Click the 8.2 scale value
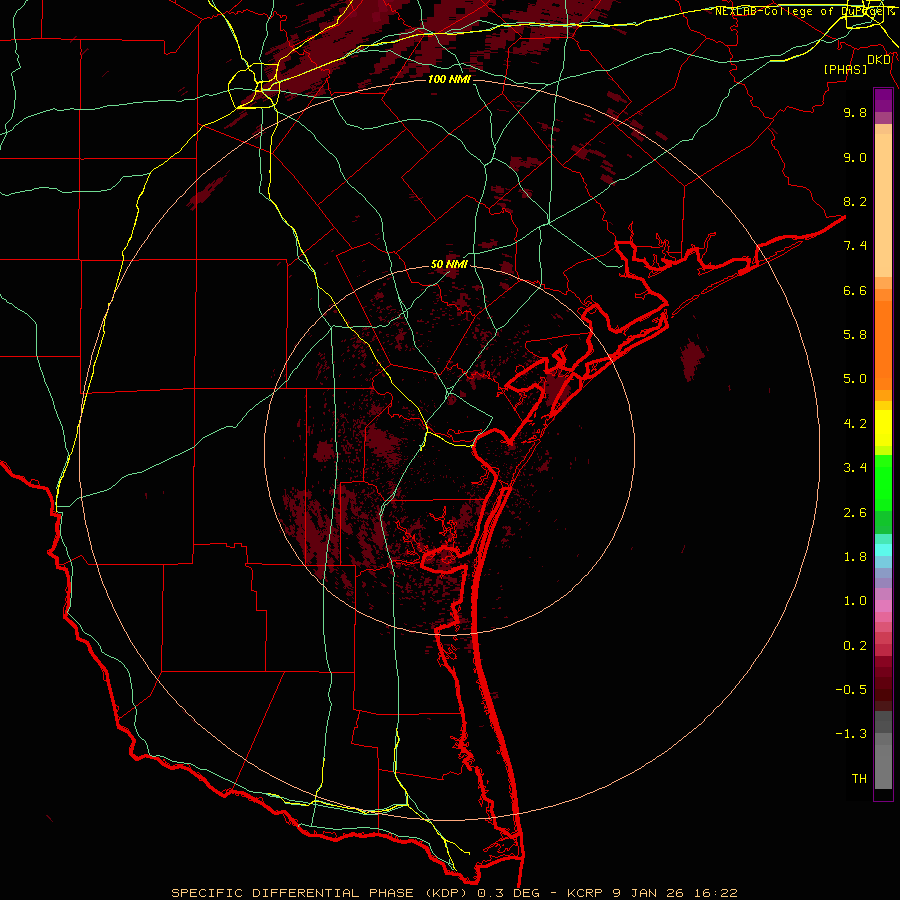 [x=855, y=201]
